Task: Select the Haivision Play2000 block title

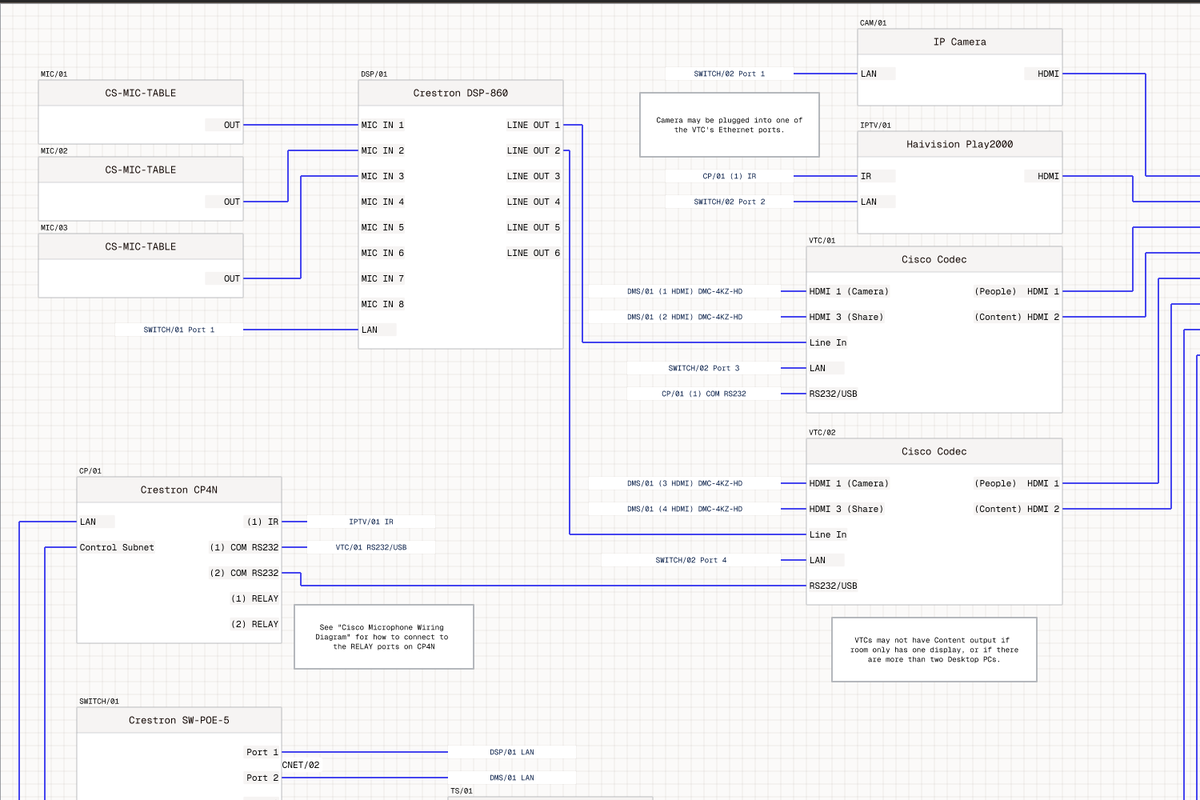Action: coord(959,144)
